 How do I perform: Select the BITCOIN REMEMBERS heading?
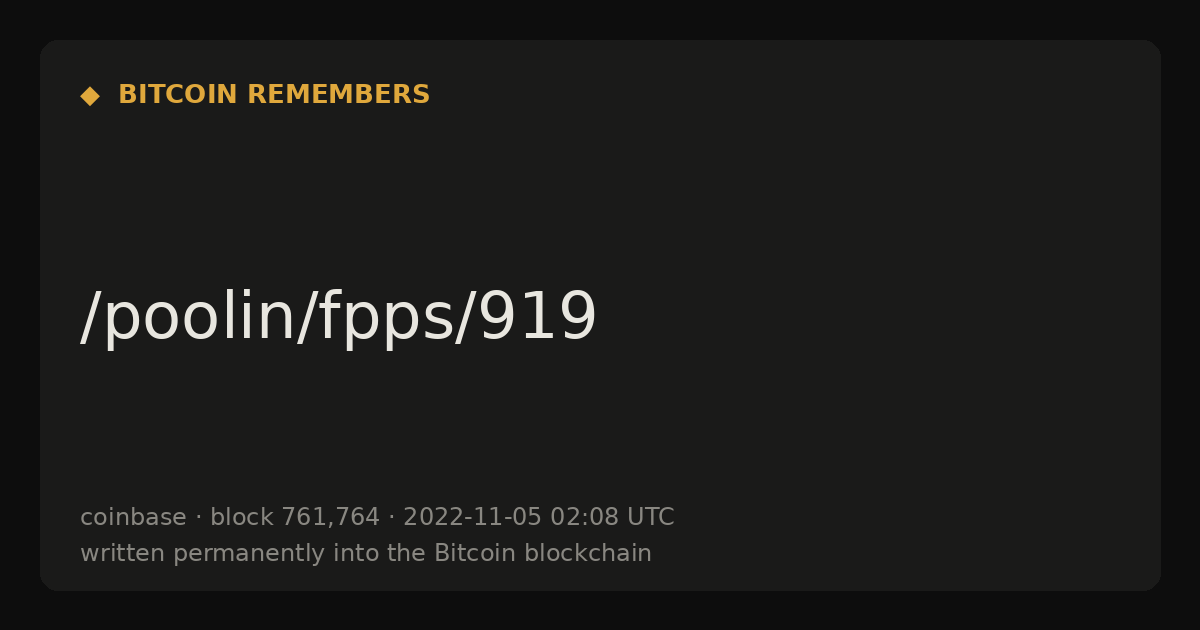(274, 95)
